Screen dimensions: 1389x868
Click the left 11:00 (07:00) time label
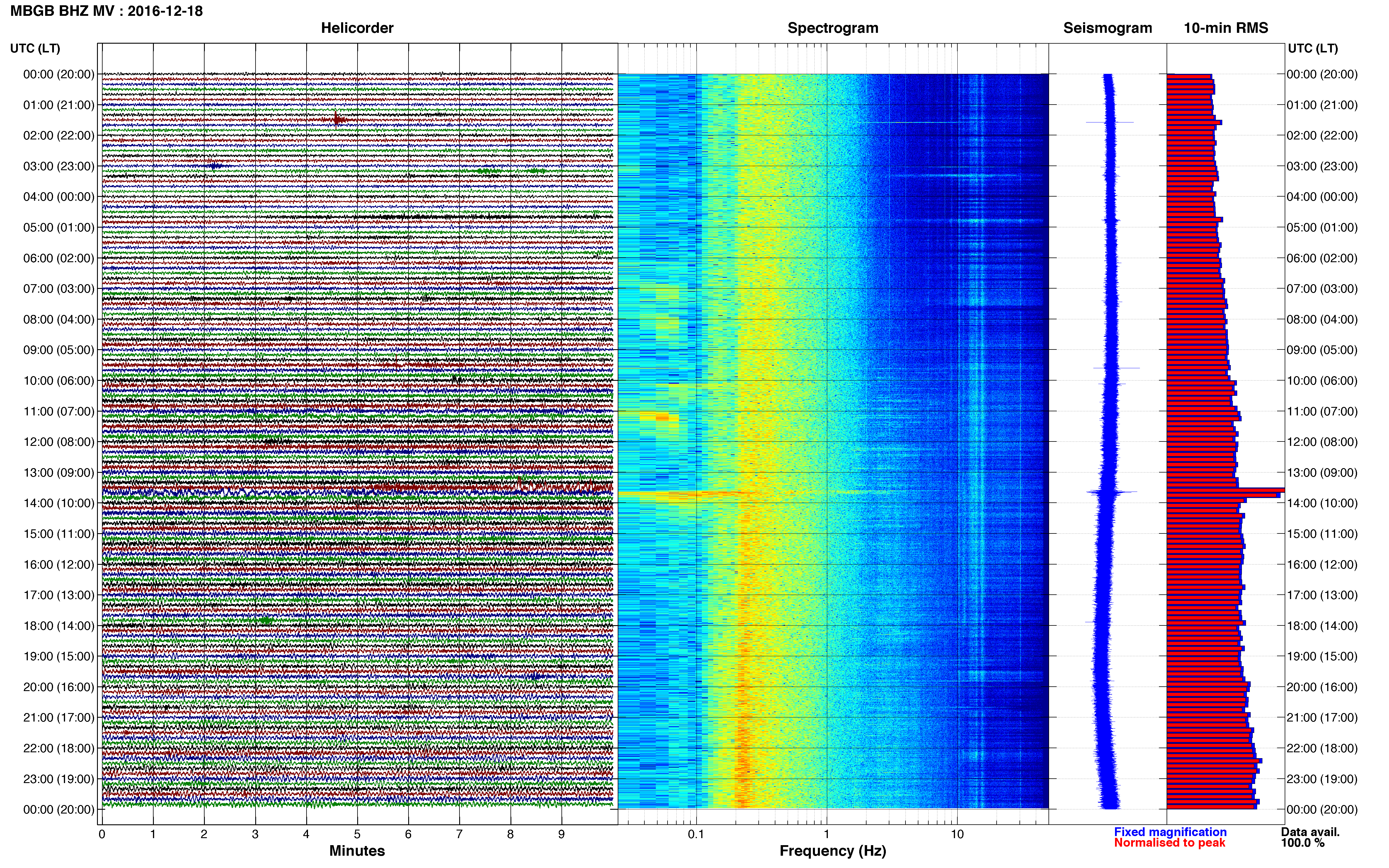pyautogui.click(x=59, y=412)
